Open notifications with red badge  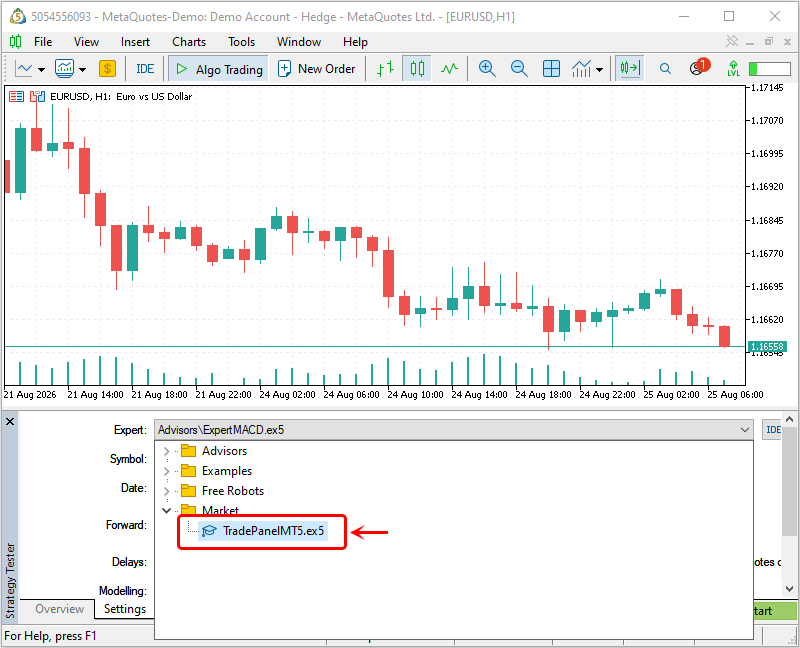coord(699,67)
